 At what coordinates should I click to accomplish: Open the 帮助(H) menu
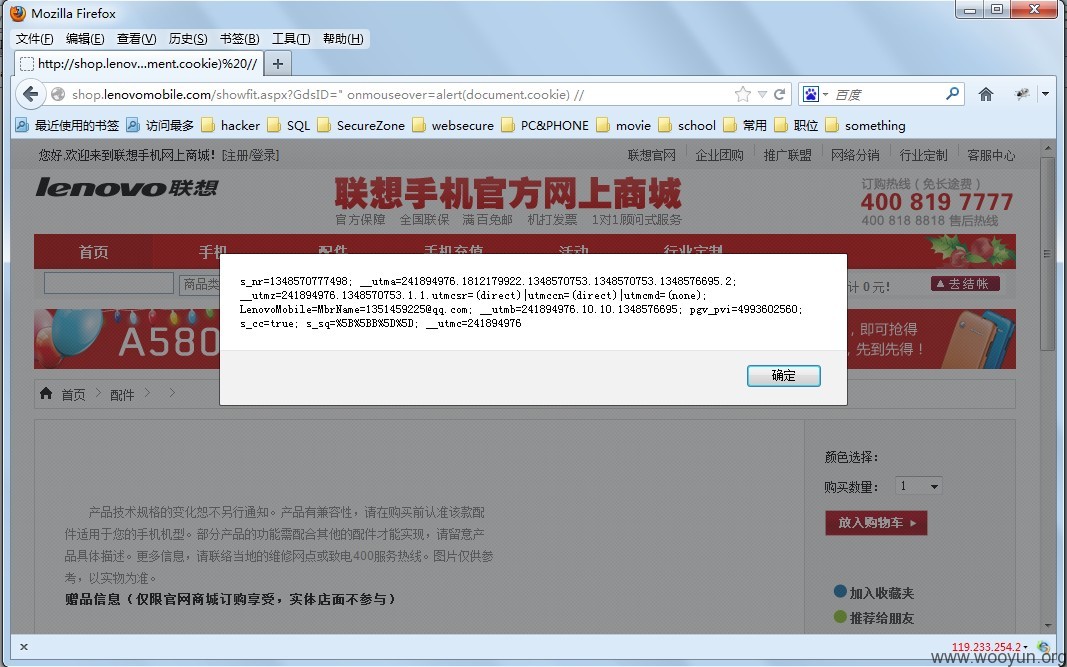point(343,39)
